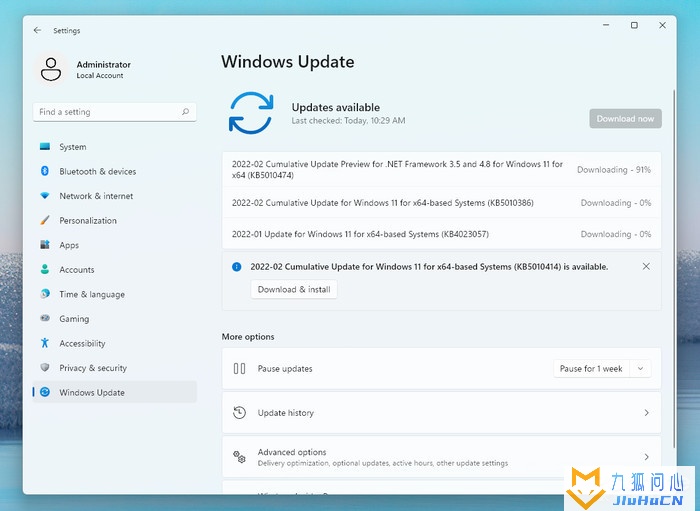
Task: Click the large blue update sync icon
Action: (x=251, y=113)
